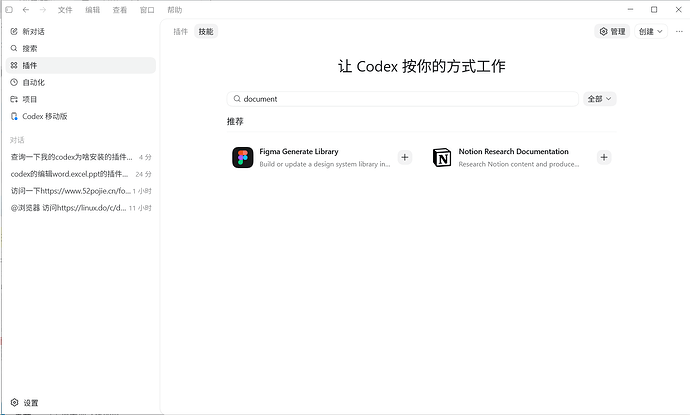Close the Codex window

pos(679,9)
